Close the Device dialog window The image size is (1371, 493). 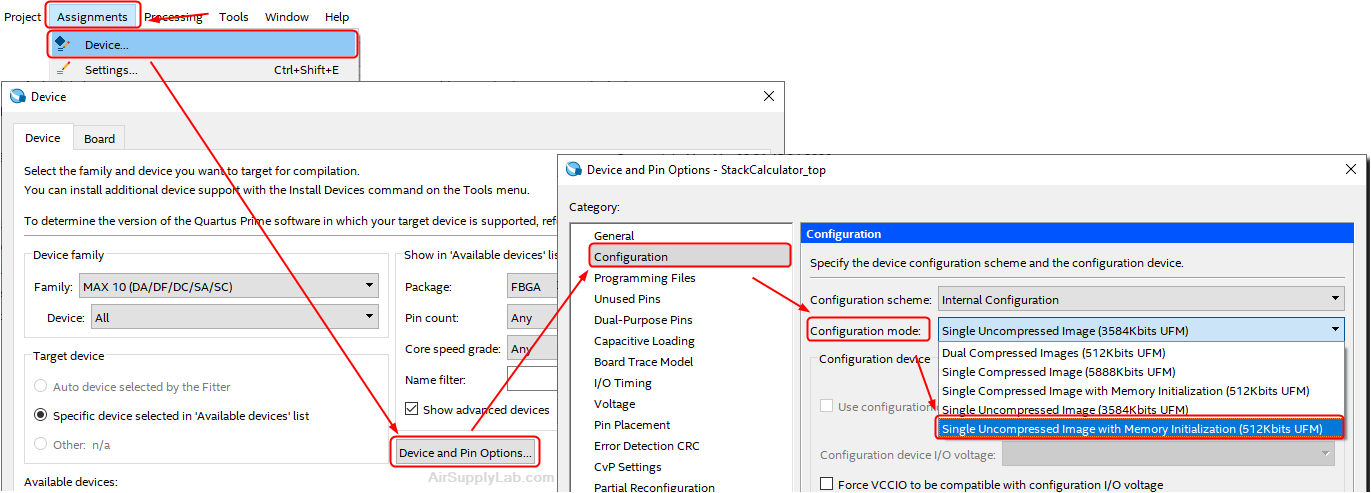pyautogui.click(x=768, y=97)
